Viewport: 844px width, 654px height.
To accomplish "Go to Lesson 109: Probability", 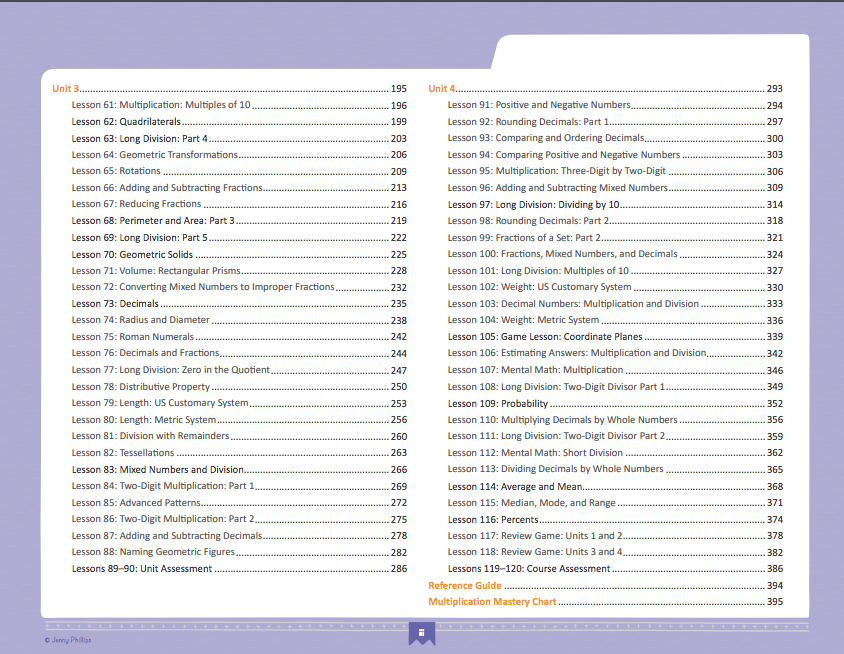I will (498, 404).
